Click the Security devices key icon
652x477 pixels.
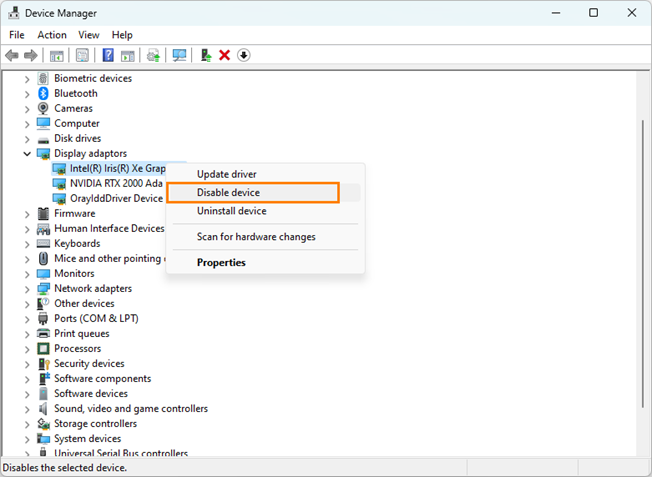point(44,364)
